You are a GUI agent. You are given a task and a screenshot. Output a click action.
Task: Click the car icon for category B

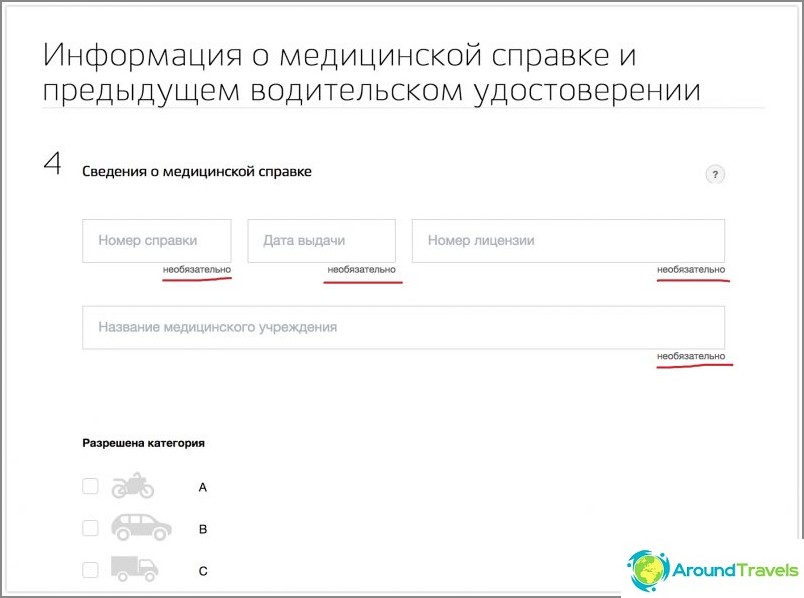[141, 527]
